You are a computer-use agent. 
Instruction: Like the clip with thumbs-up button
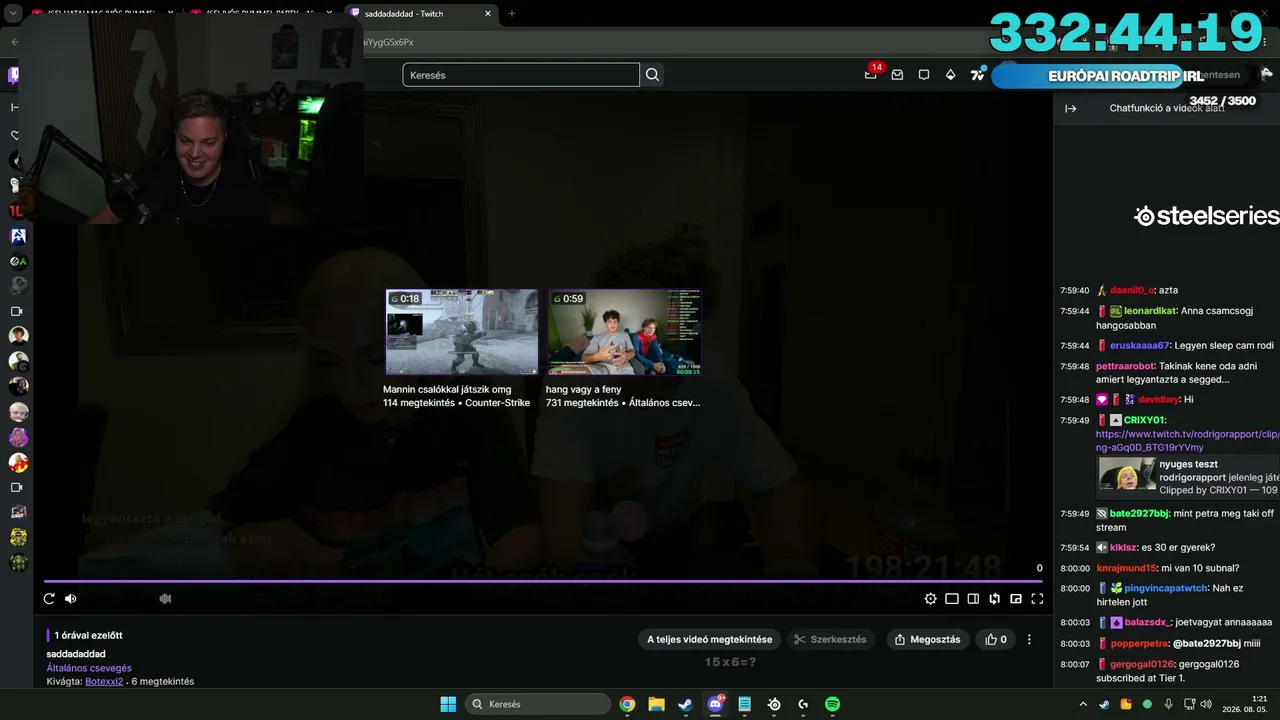click(996, 640)
